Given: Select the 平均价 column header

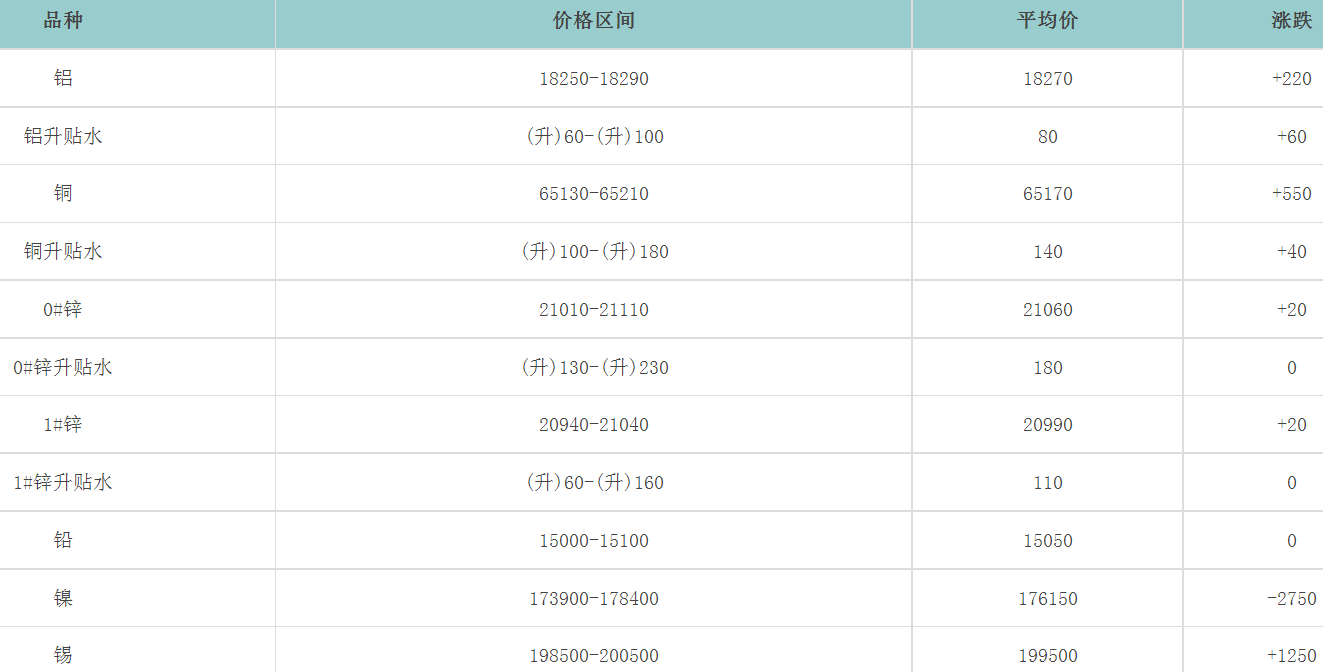Looking at the screenshot, I should pos(1047,21).
